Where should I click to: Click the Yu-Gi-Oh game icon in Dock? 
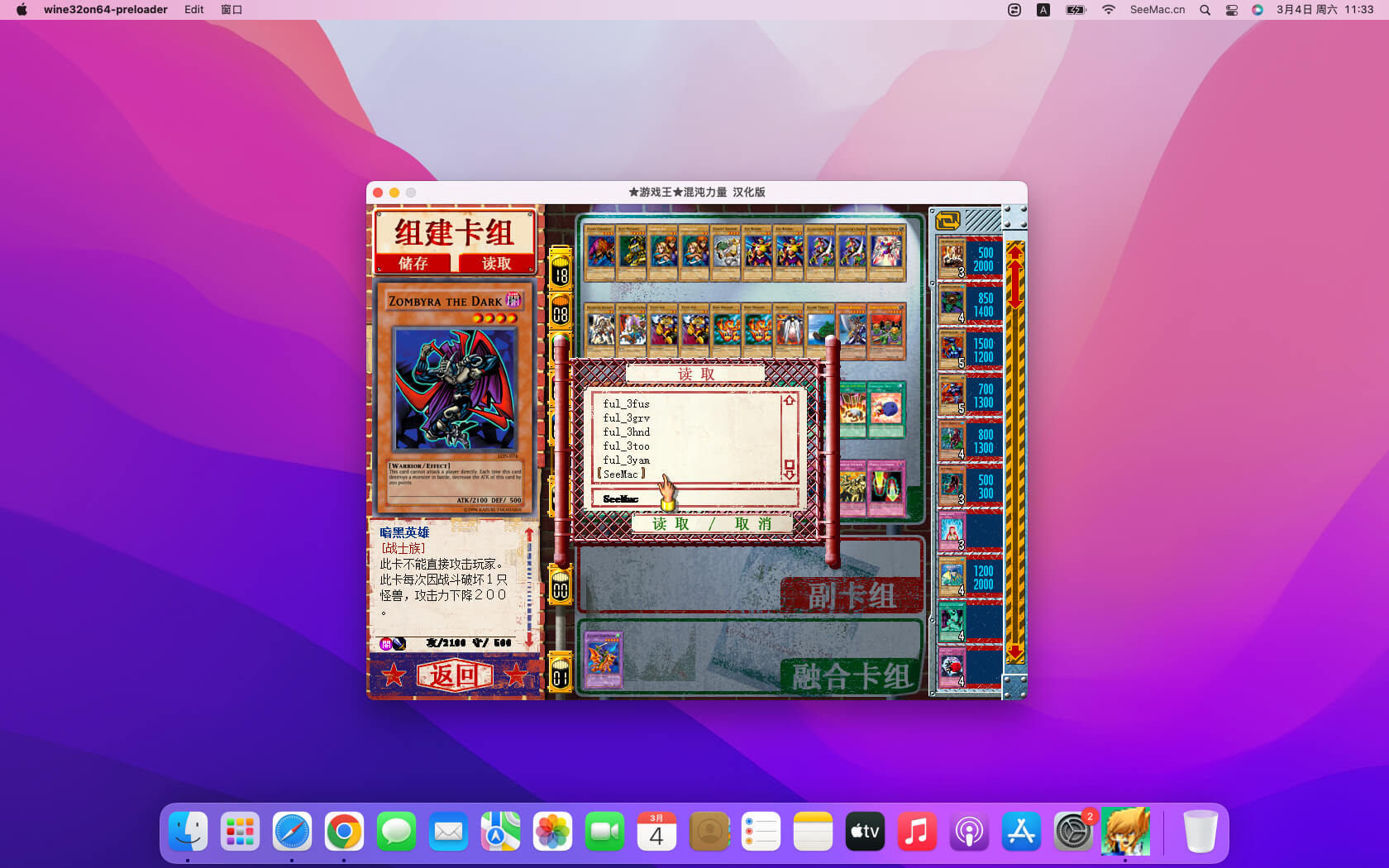[1125, 832]
